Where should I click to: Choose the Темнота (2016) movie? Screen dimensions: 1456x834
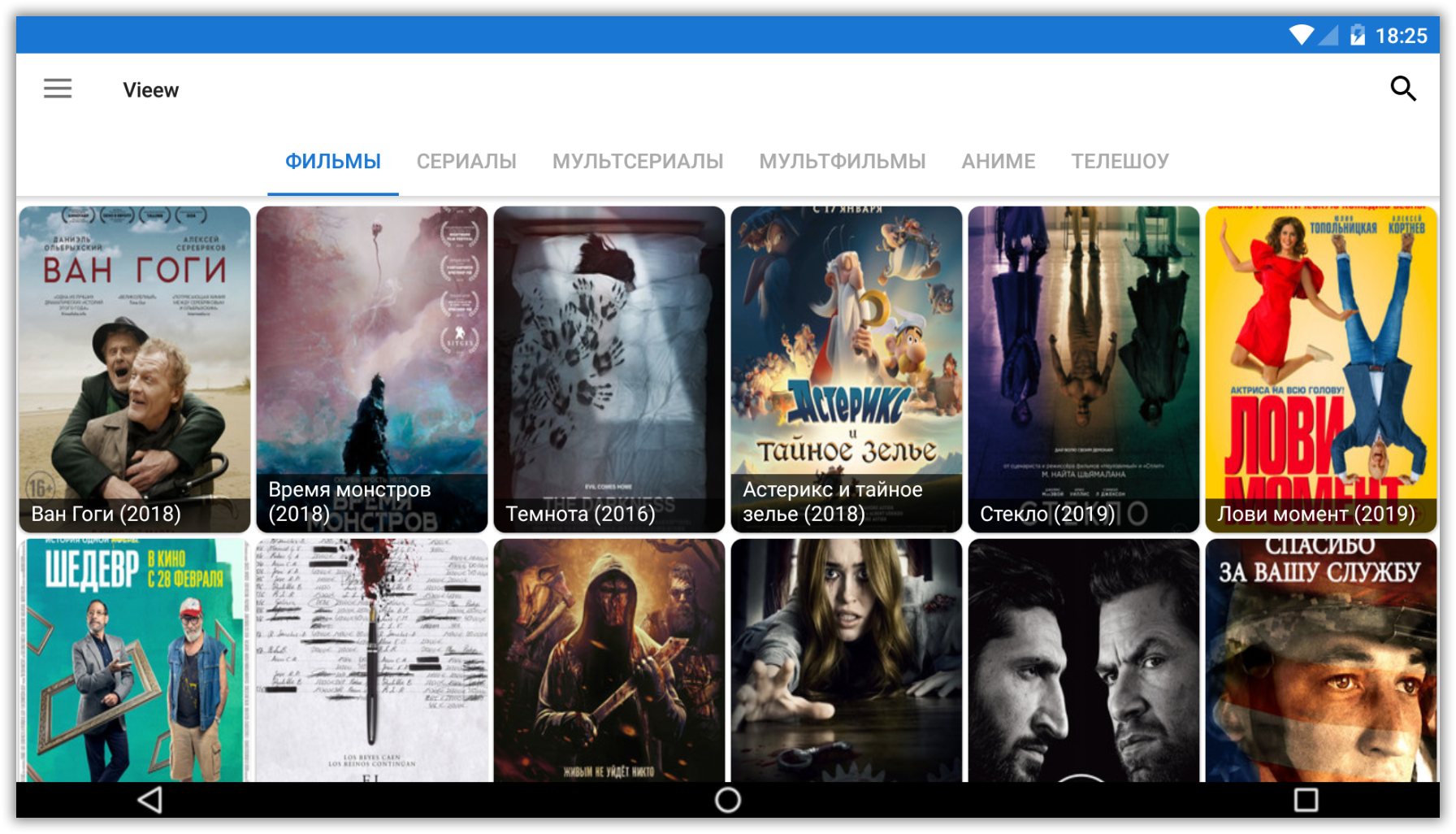pos(609,369)
